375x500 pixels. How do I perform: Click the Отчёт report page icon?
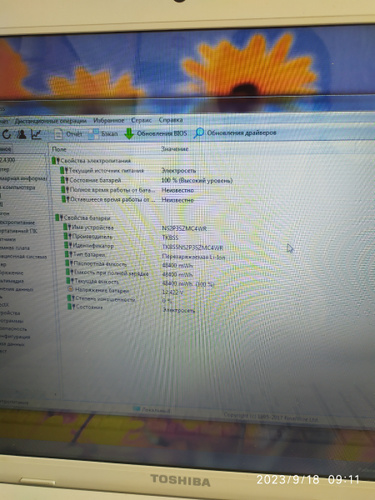[x=58, y=134]
